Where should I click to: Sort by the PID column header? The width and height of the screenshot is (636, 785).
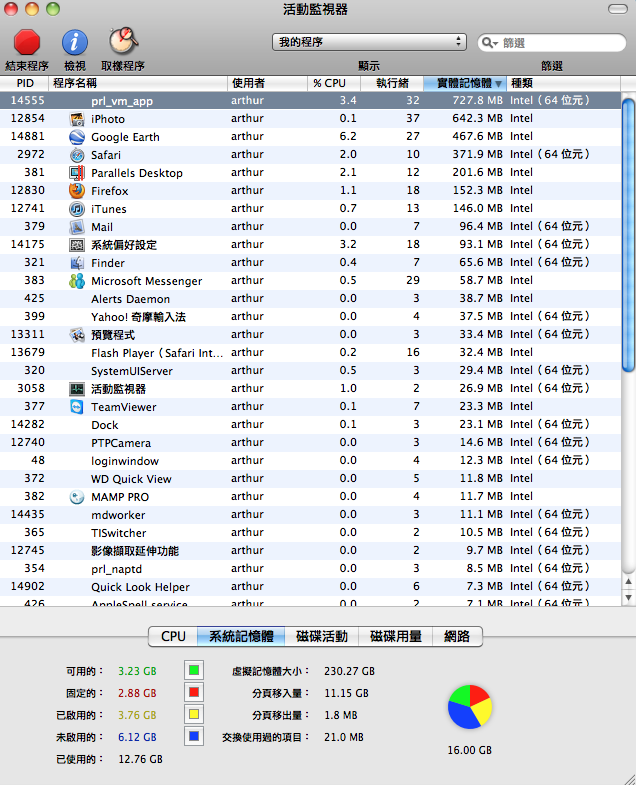[24, 83]
